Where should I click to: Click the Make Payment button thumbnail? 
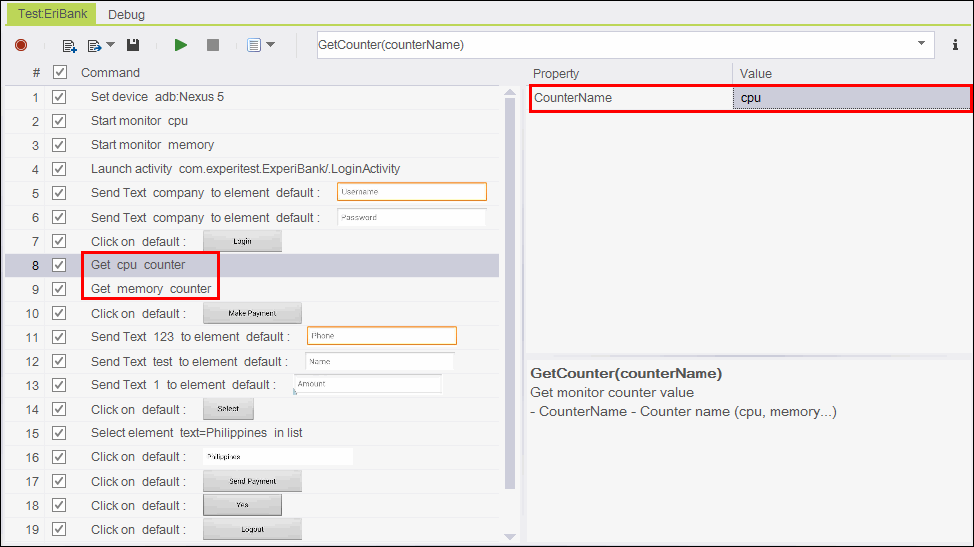click(x=251, y=313)
